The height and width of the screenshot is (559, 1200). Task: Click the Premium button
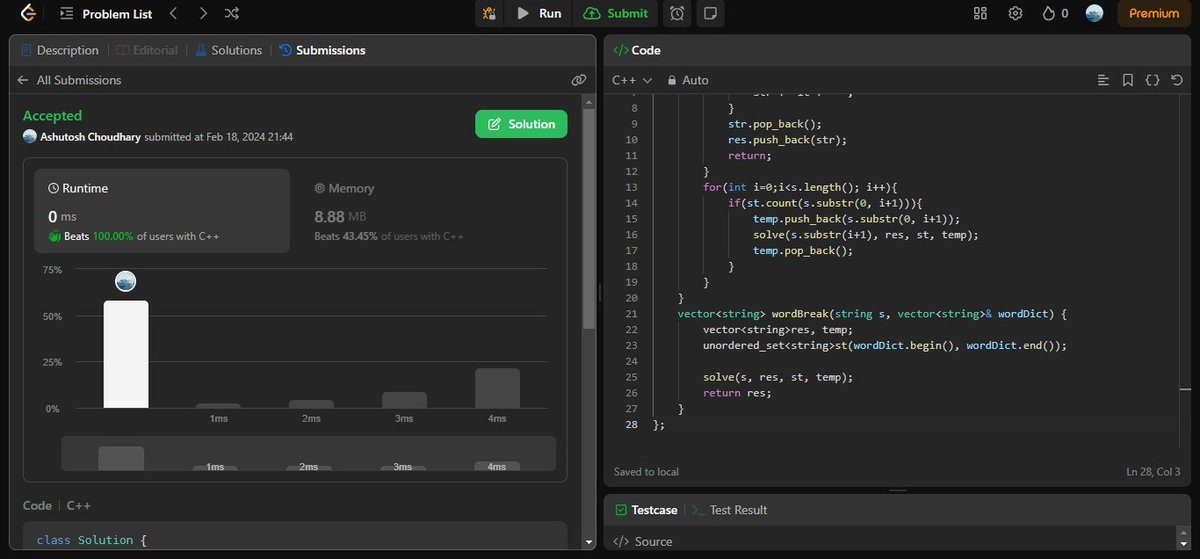1154,14
